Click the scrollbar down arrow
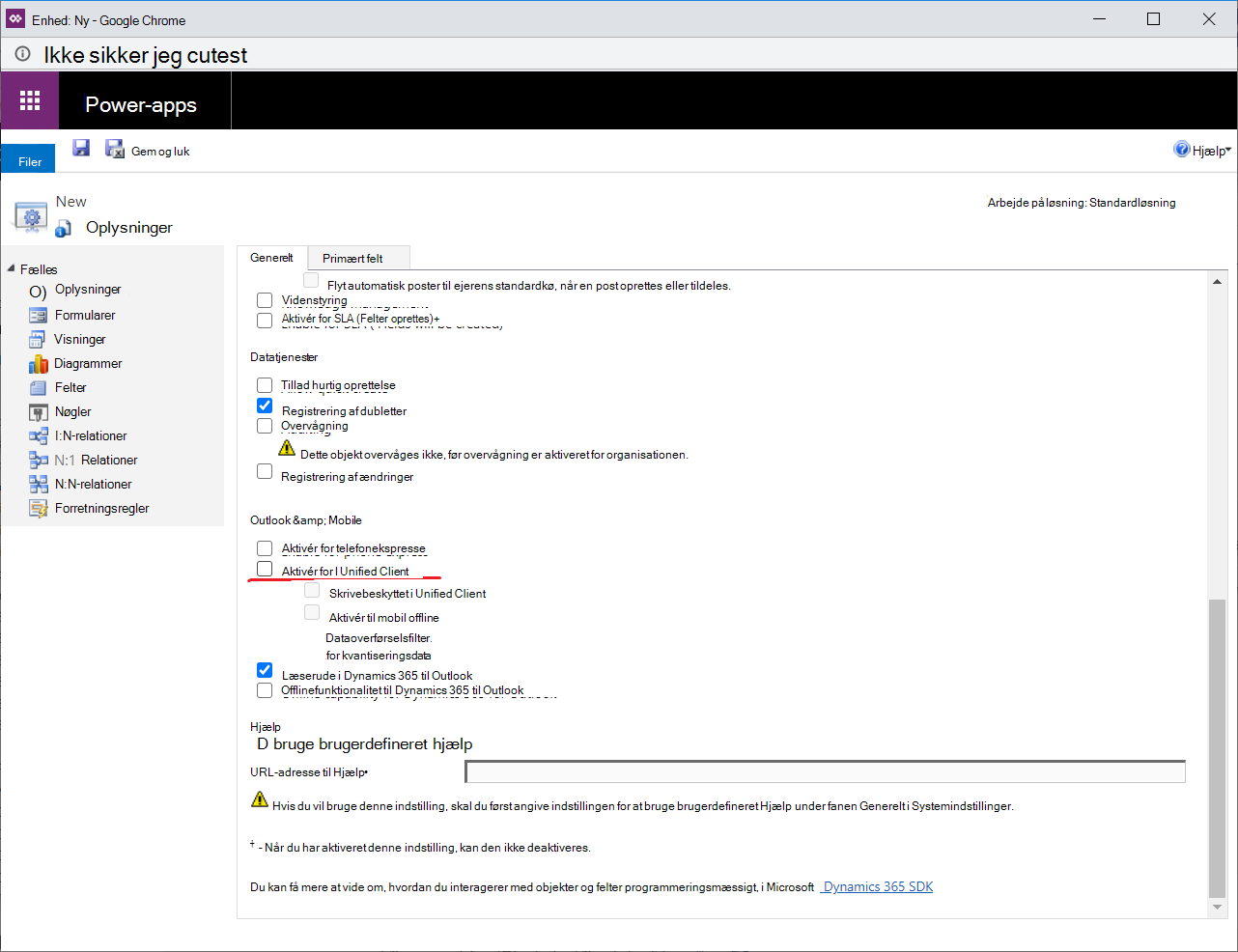The height and width of the screenshot is (952, 1238). click(x=1217, y=908)
